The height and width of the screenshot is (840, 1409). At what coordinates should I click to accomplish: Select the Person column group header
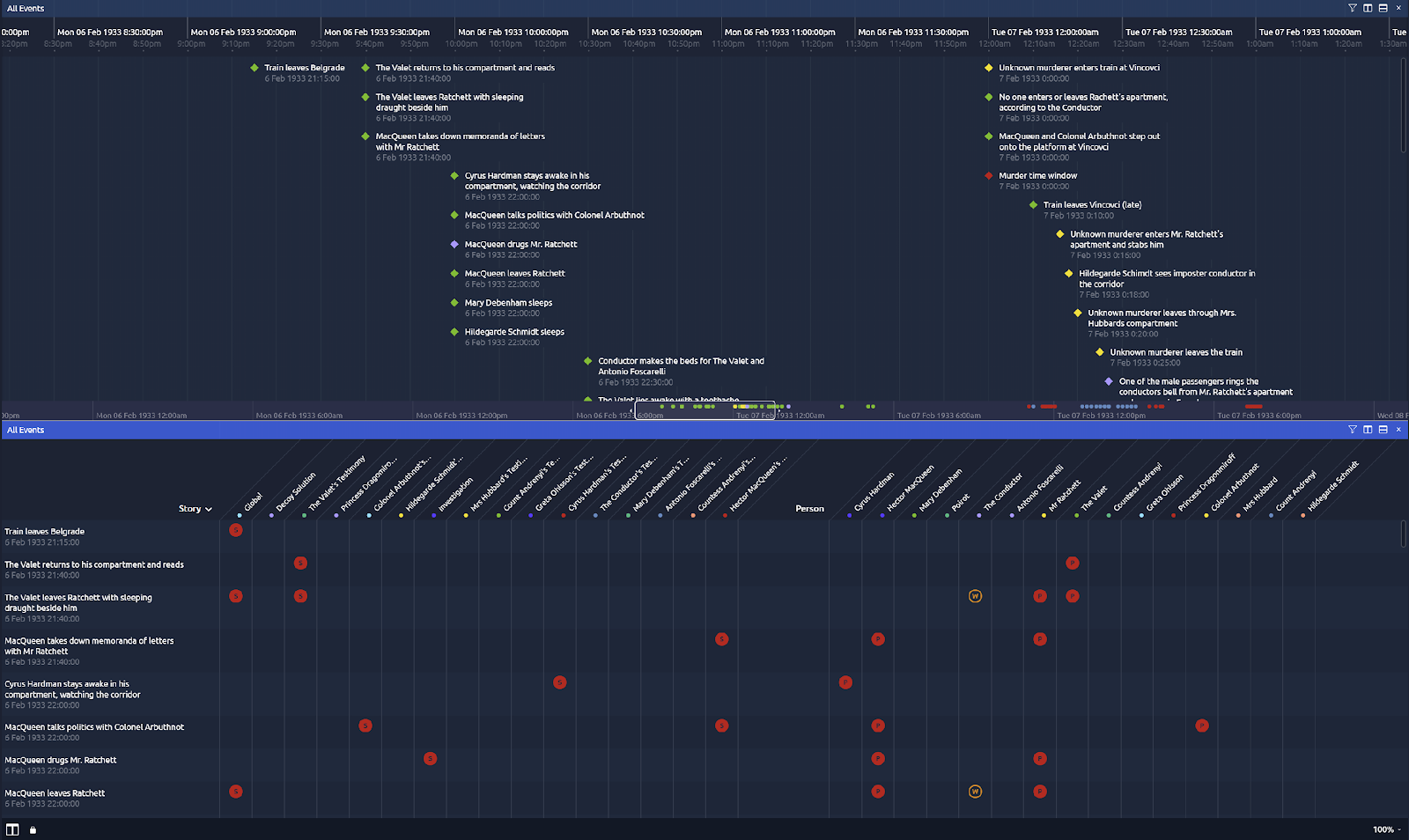coord(809,509)
